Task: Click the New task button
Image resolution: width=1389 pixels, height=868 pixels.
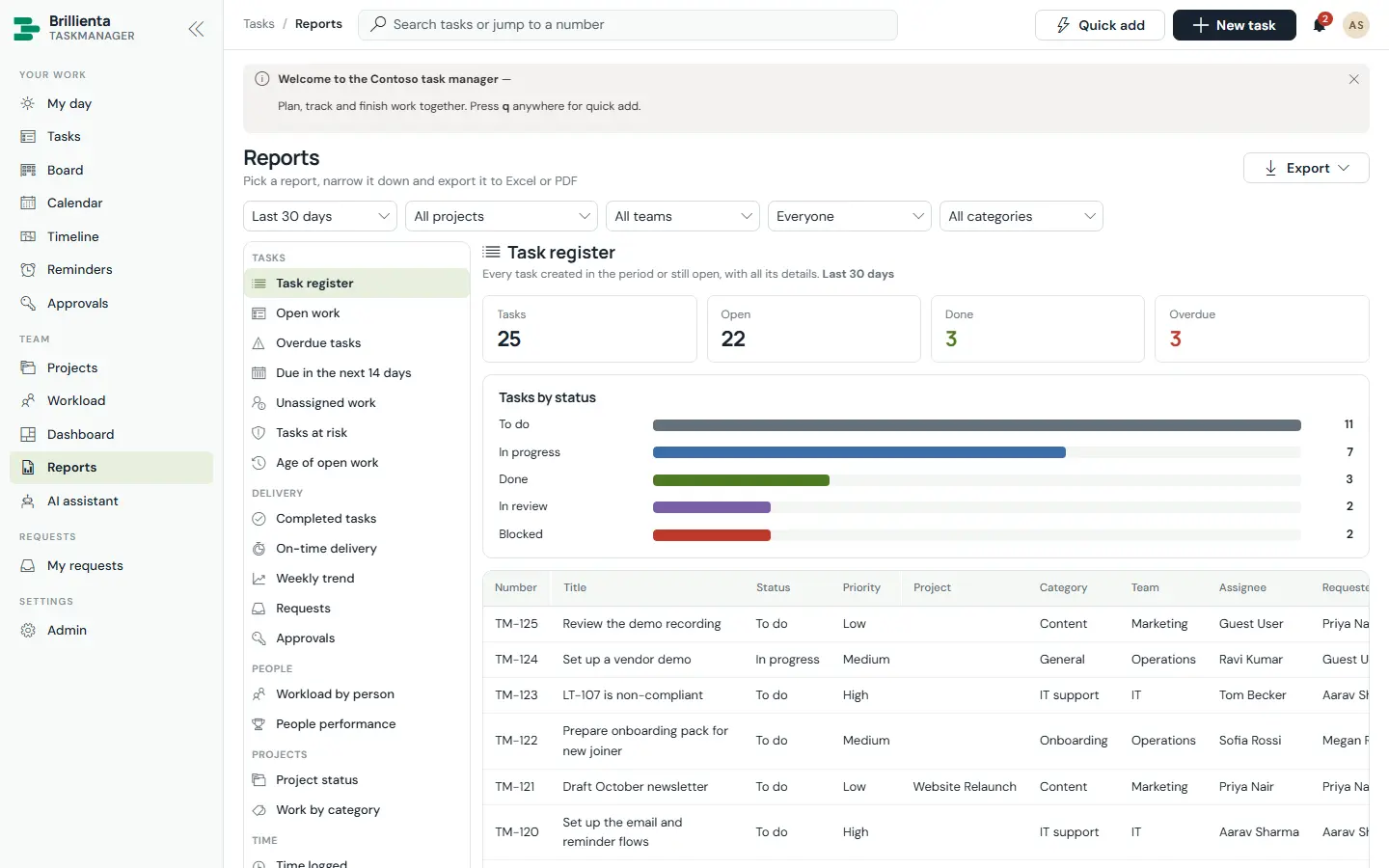Action: coord(1235,25)
